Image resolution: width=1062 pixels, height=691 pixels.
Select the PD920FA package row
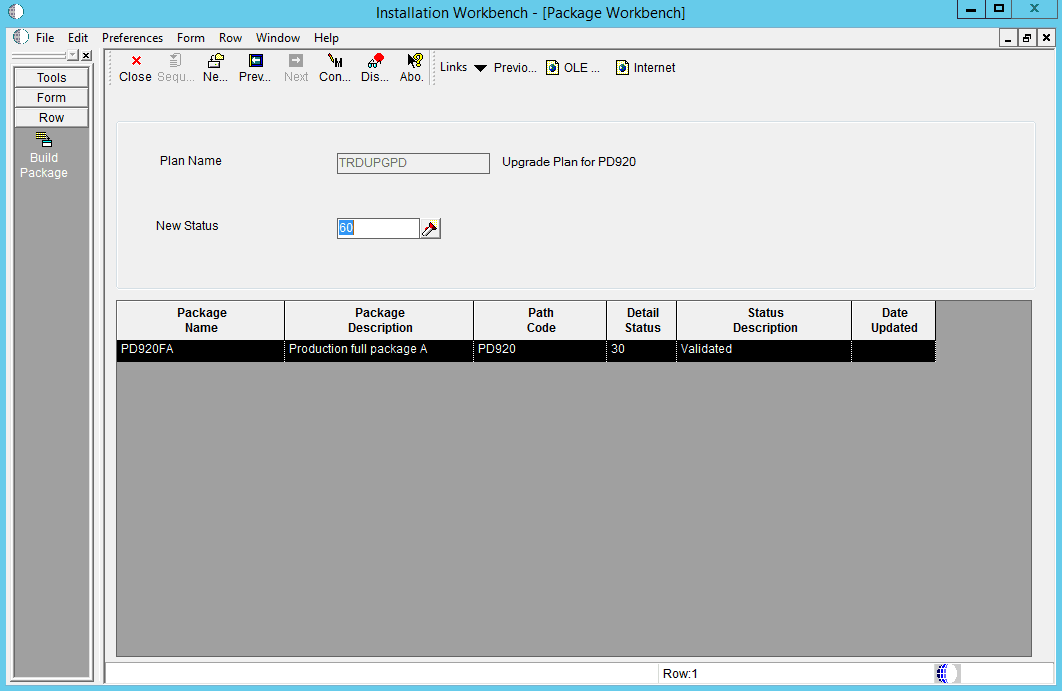click(200, 350)
